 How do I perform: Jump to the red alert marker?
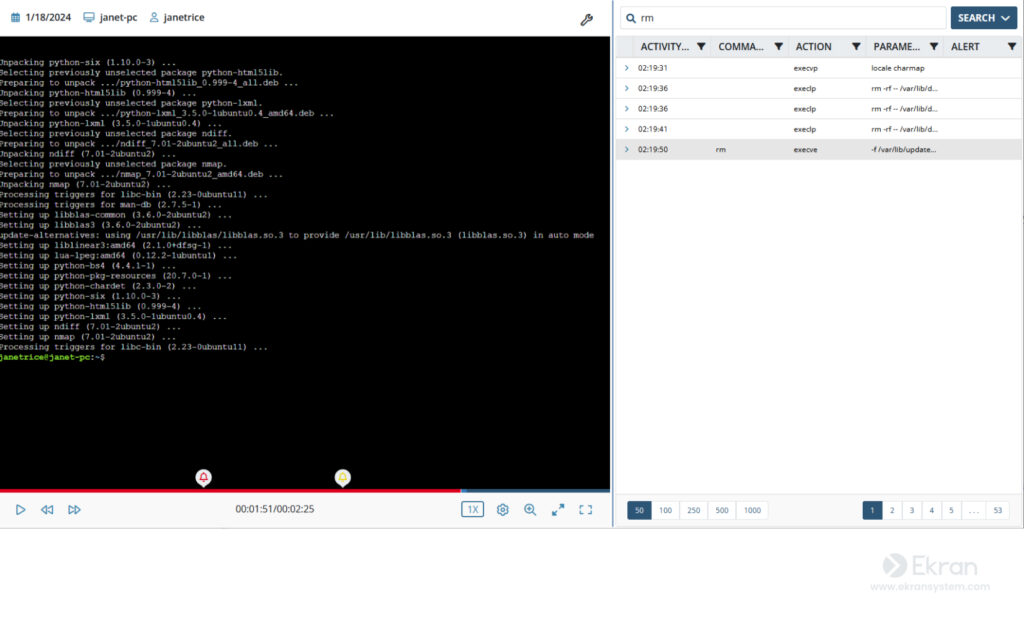[x=204, y=478]
